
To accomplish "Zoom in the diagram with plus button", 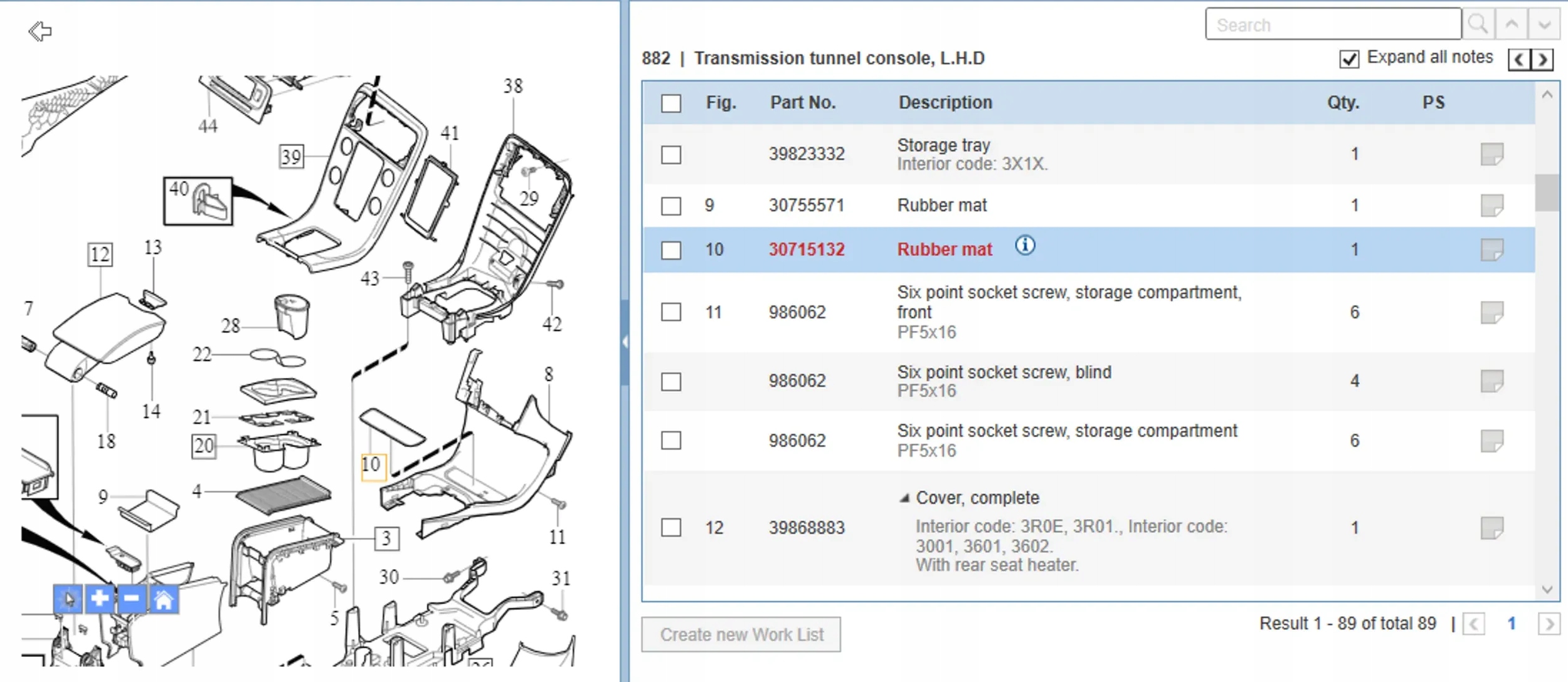I will (x=100, y=599).
